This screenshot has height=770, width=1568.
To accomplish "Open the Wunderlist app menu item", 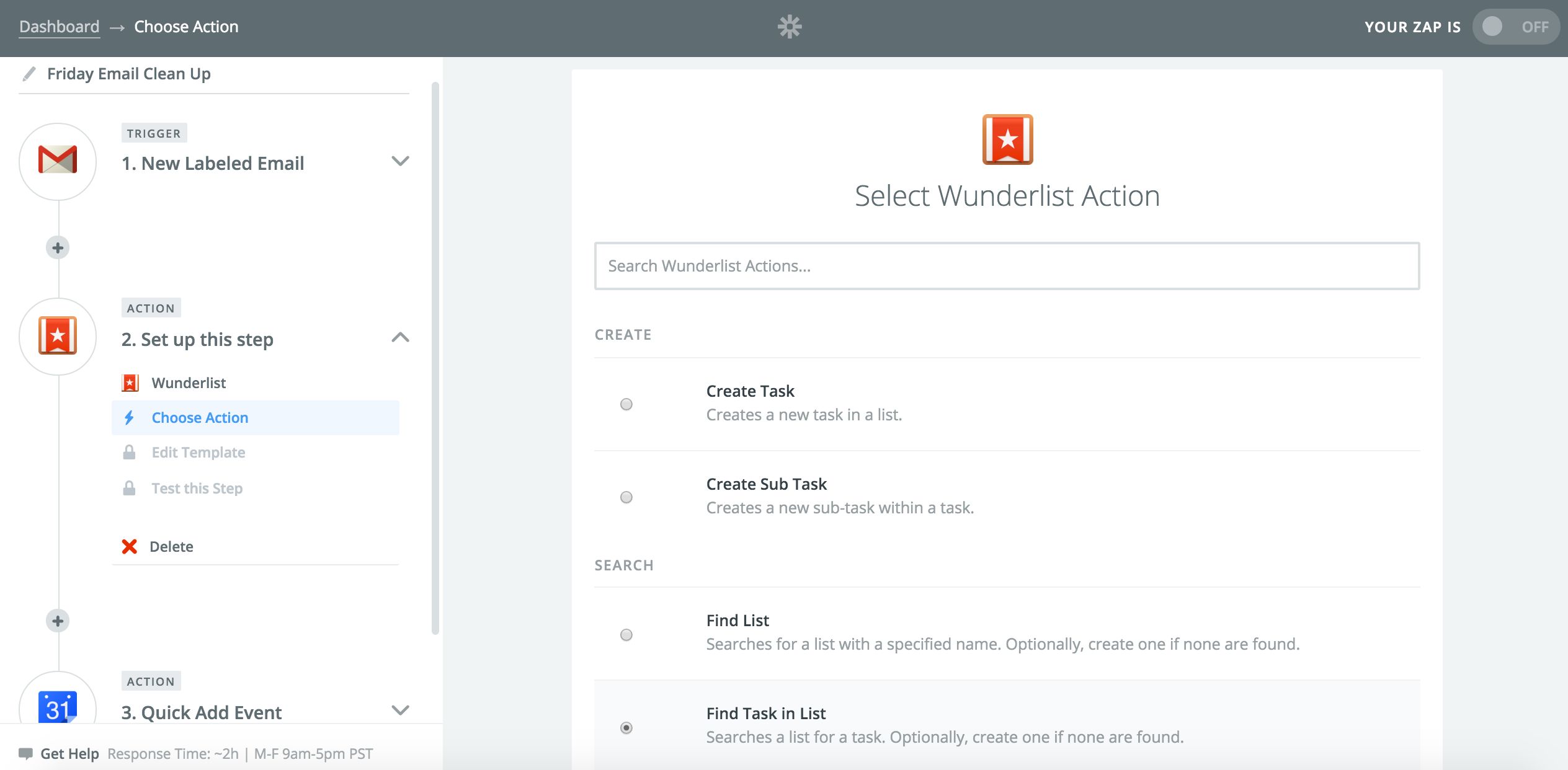I will click(255, 383).
